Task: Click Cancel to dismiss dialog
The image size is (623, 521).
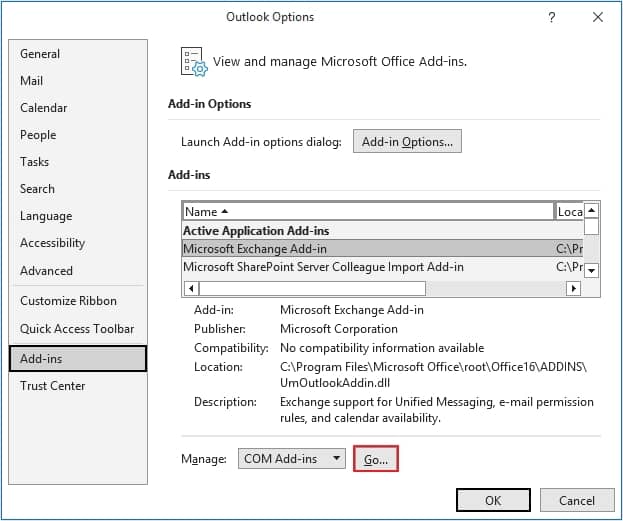Action: point(577,500)
